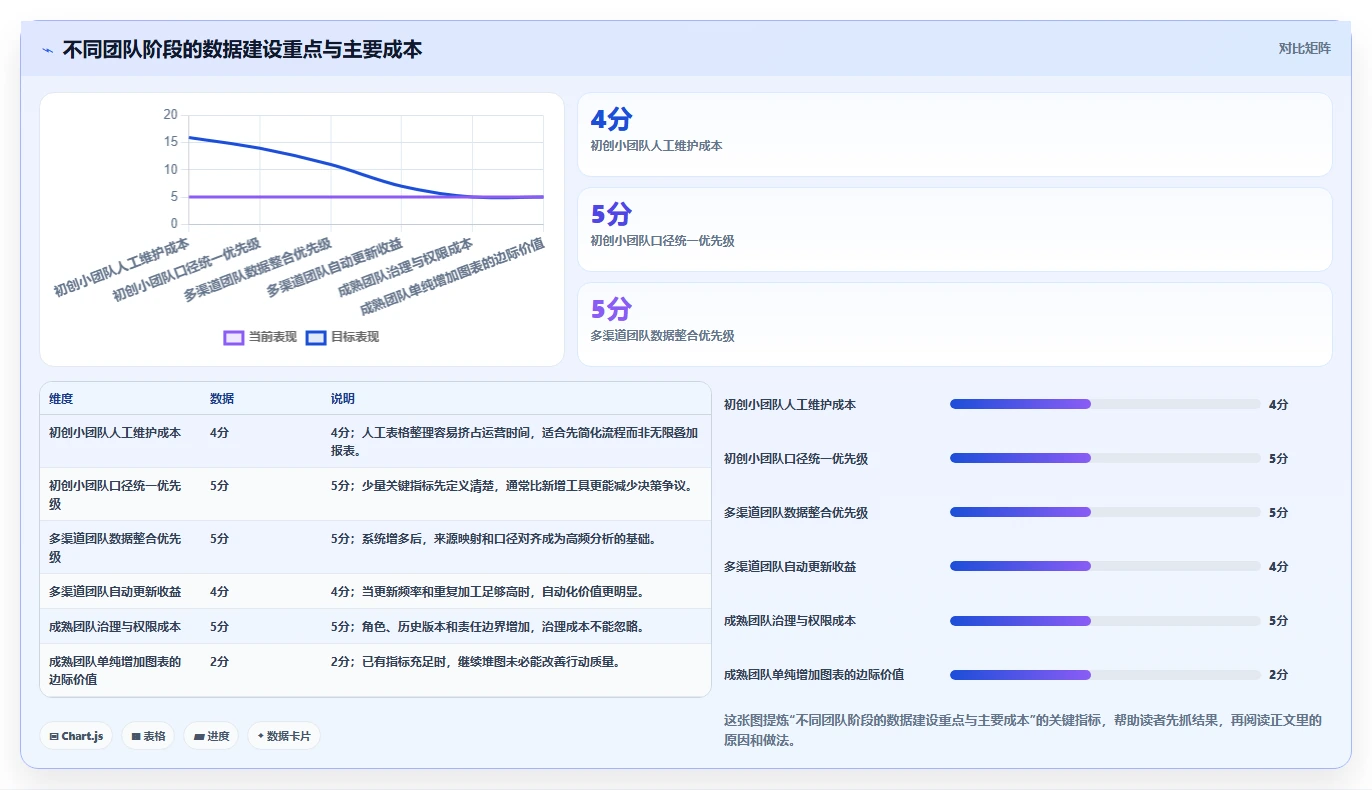Click the progress label 多渠道团队自动更新收益
The image size is (1372, 790).
click(790, 567)
